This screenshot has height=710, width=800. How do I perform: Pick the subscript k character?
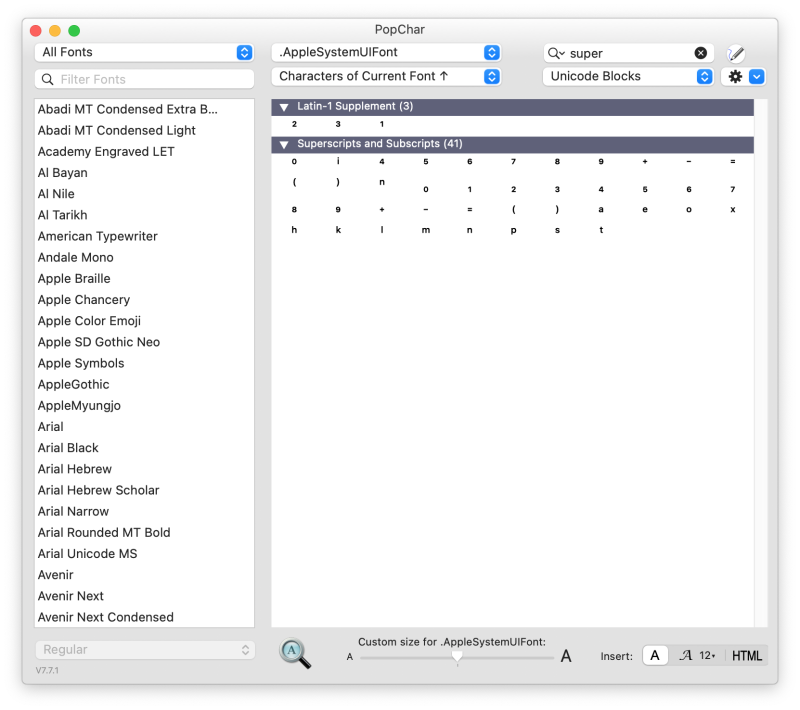point(338,230)
